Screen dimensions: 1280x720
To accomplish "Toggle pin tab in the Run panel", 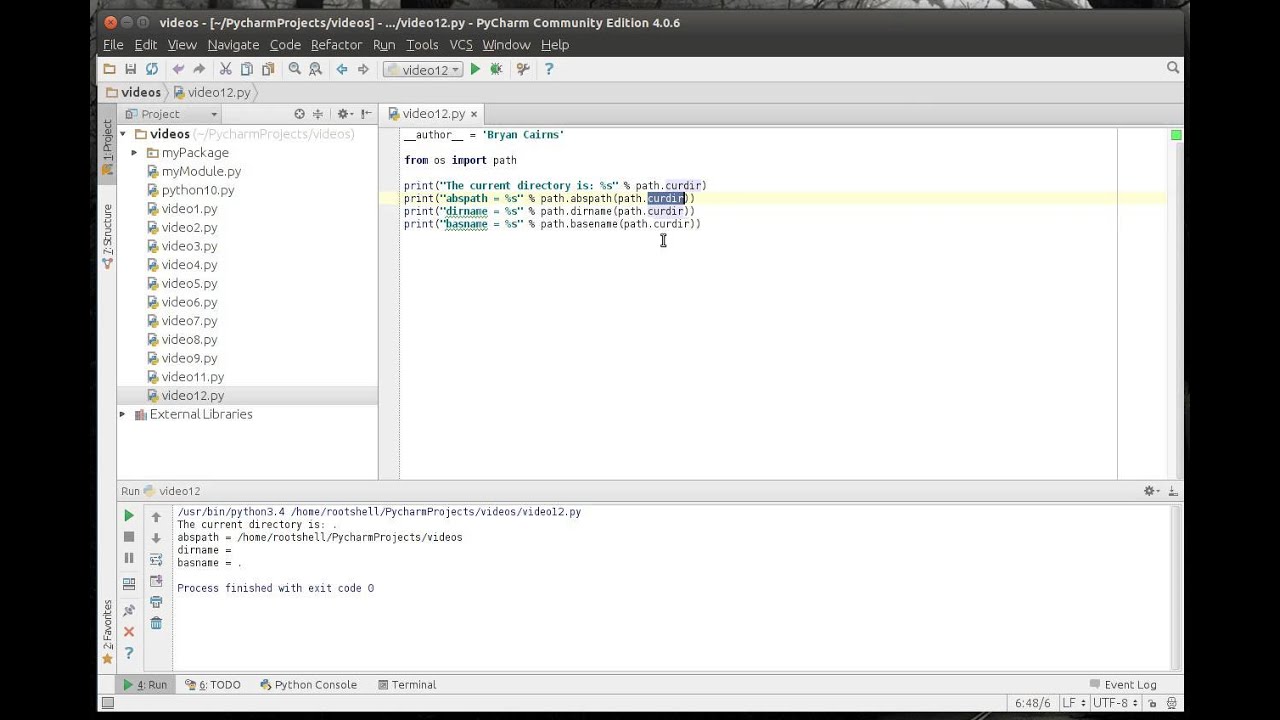I will point(128,610).
